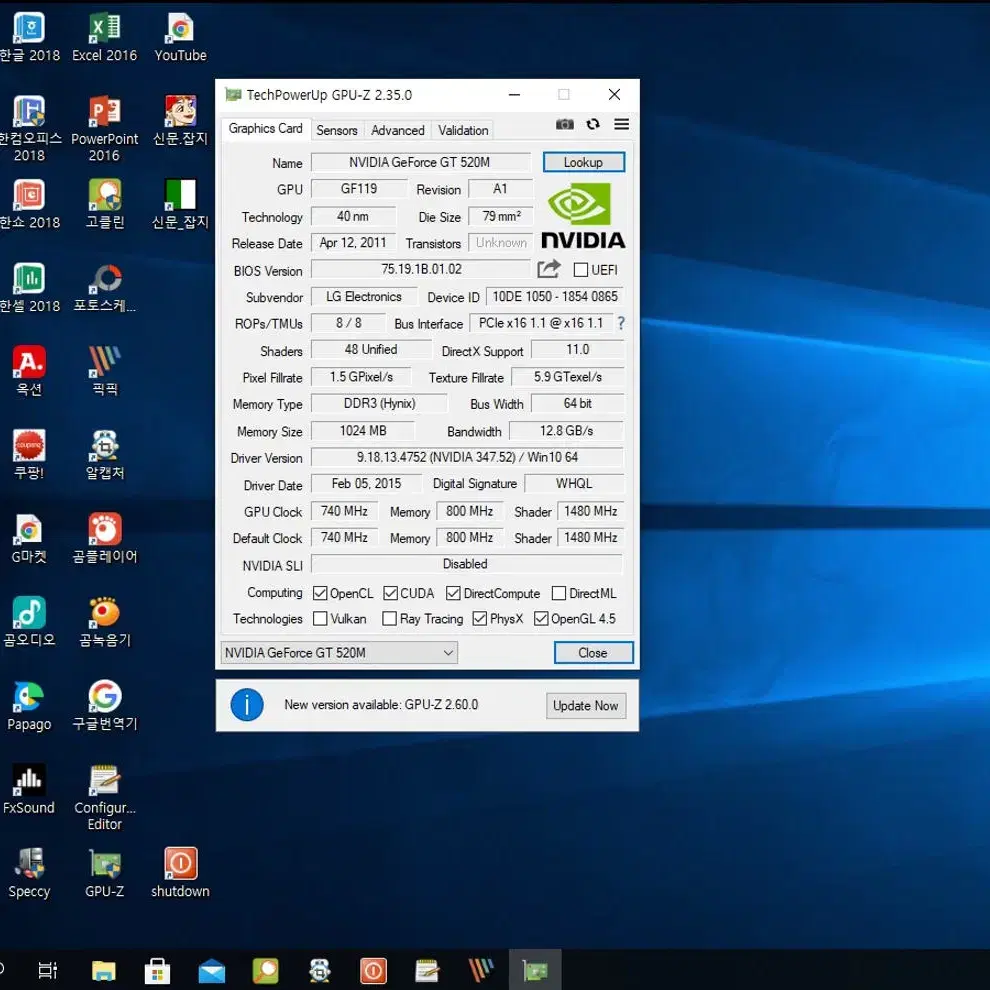
Task: Open 쿠팡! desktop shortcut
Action: tap(29, 455)
